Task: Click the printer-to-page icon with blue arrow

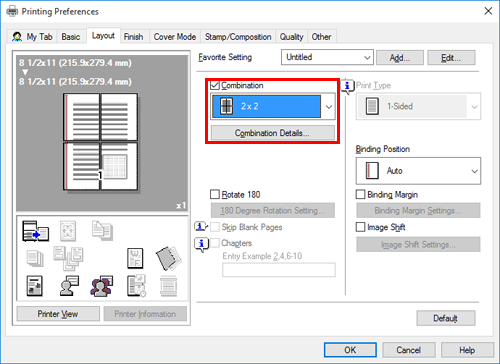Action: pos(35,231)
